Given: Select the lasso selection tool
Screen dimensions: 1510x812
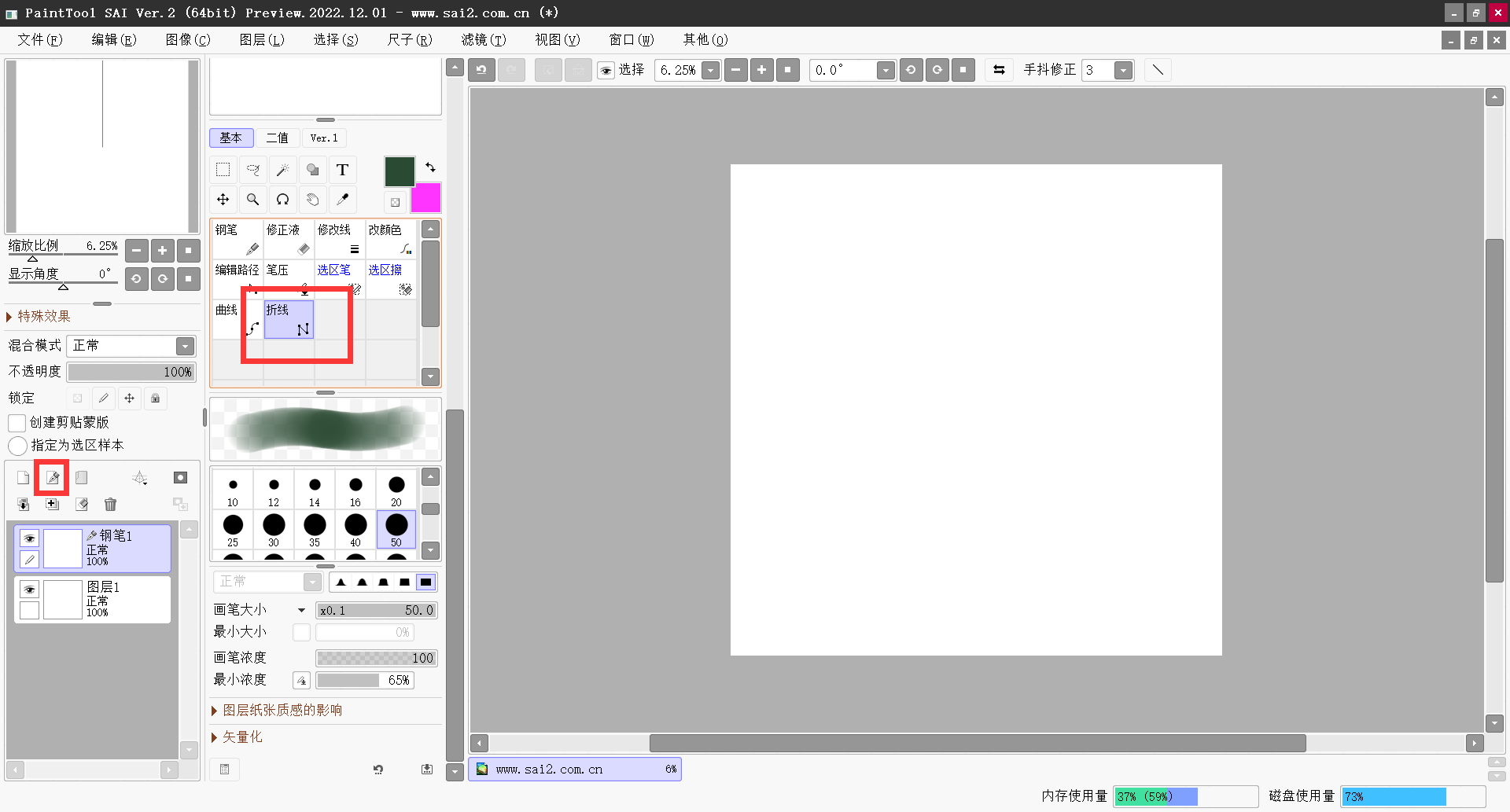Looking at the screenshot, I should click(253, 170).
